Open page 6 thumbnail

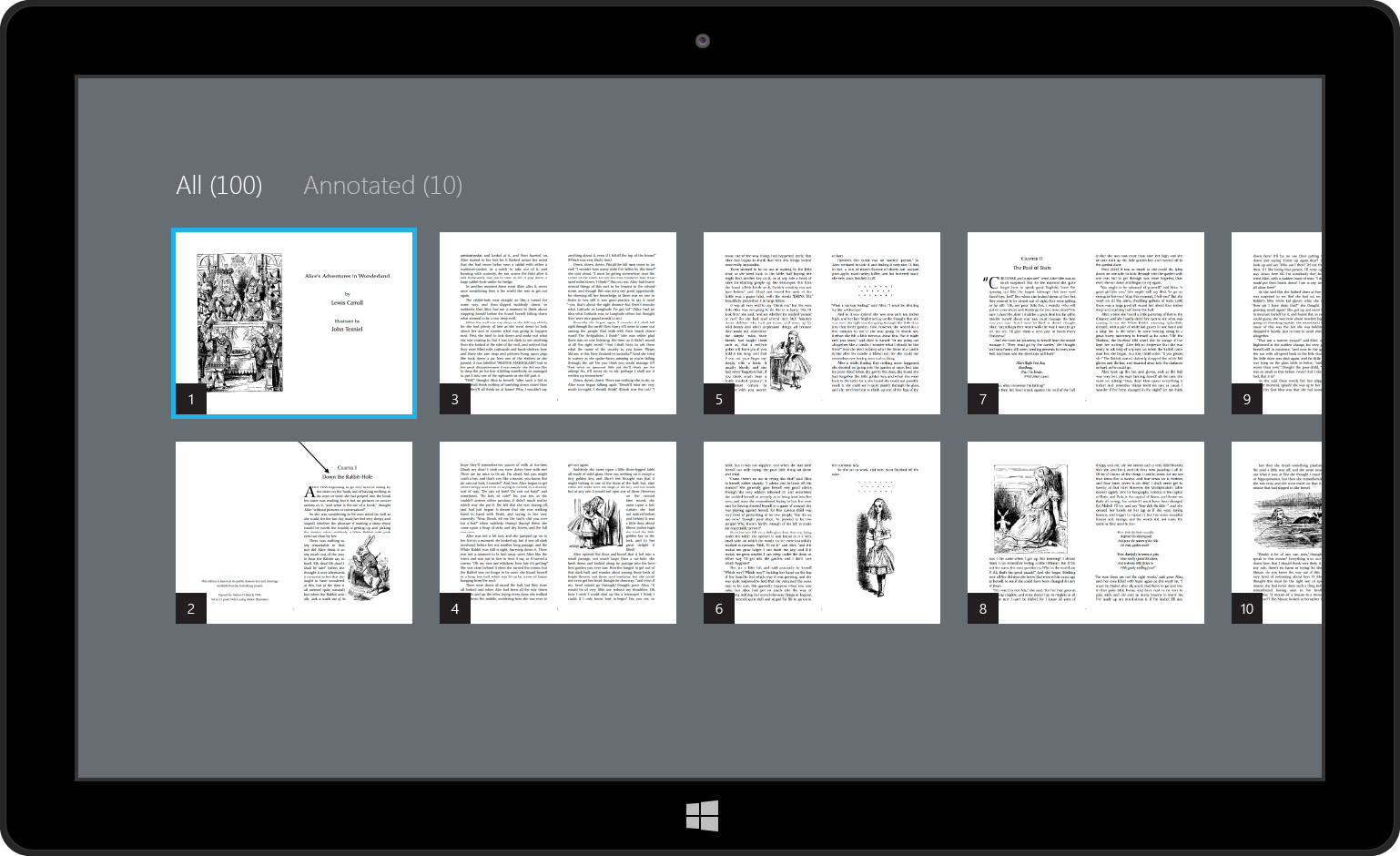coord(822,533)
